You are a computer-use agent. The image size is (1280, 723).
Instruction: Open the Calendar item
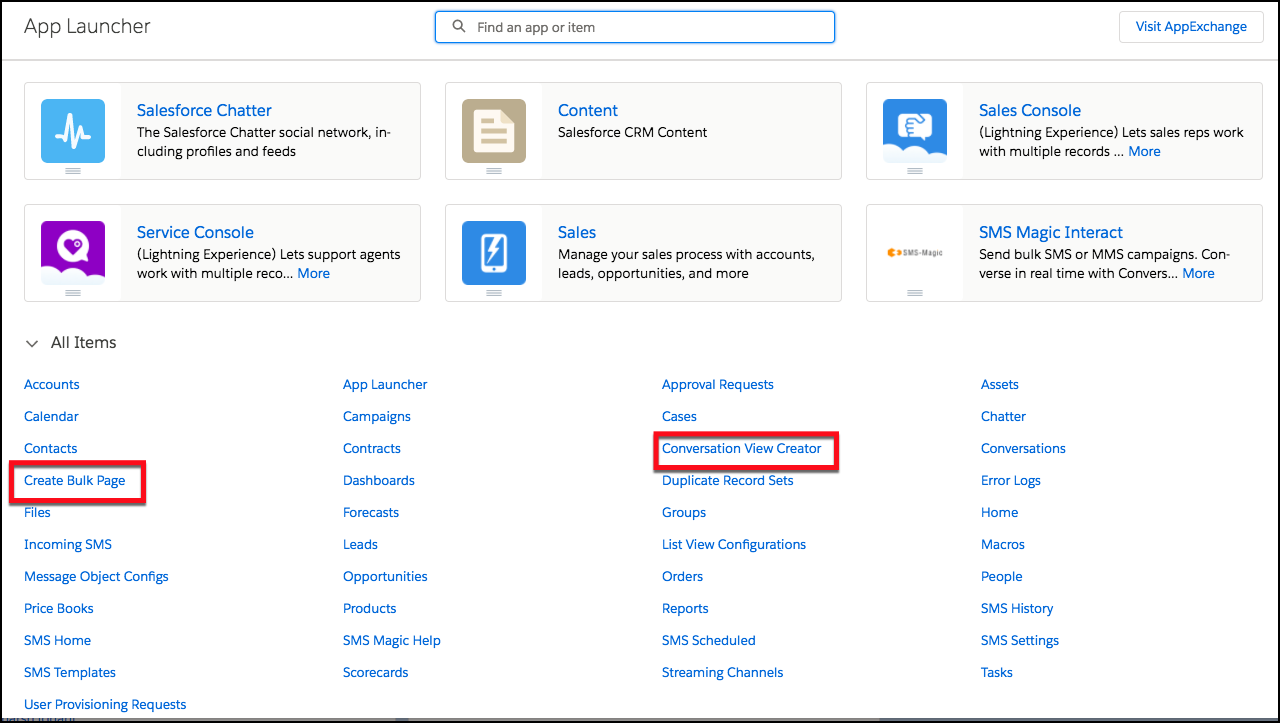(x=51, y=417)
